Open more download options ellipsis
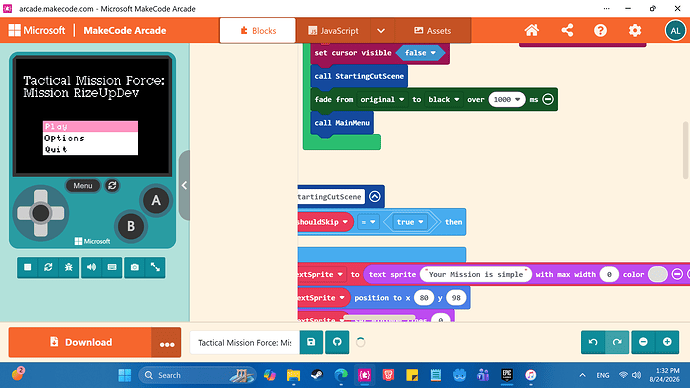690x388 pixels. pos(167,342)
